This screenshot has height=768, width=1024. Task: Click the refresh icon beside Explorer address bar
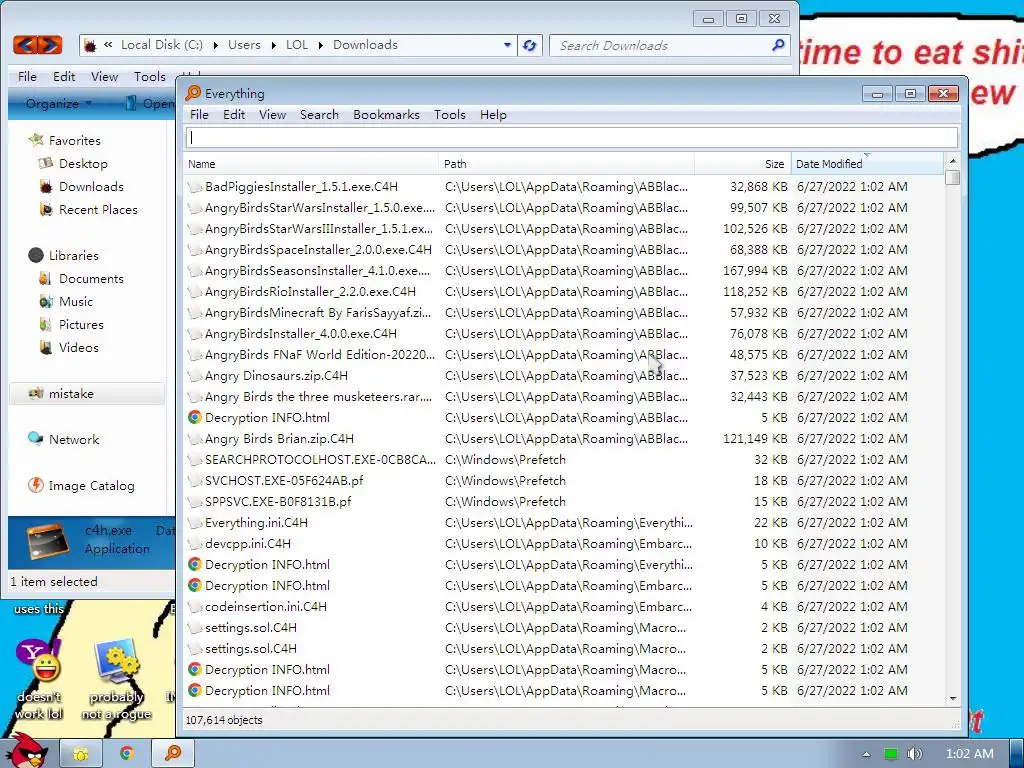(530, 45)
